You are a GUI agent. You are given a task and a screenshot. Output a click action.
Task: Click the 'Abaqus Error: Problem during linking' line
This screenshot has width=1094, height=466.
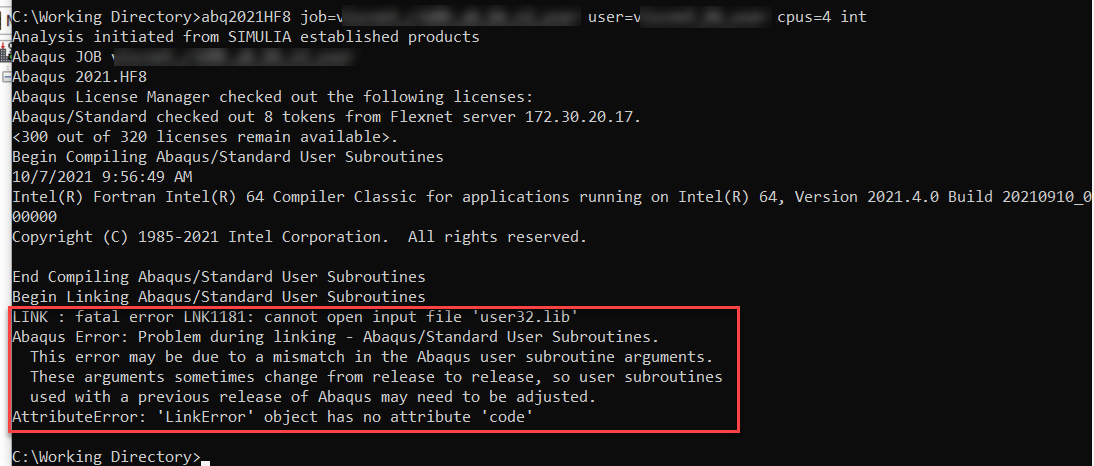[x=335, y=336]
